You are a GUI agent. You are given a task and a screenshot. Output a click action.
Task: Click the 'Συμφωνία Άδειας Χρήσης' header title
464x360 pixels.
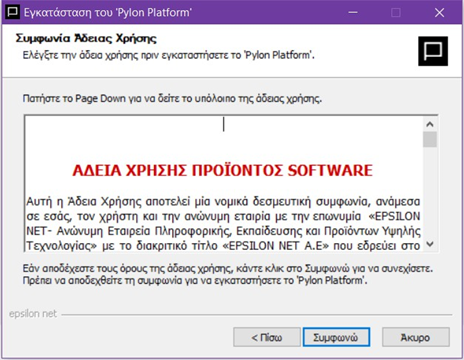[x=86, y=38]
